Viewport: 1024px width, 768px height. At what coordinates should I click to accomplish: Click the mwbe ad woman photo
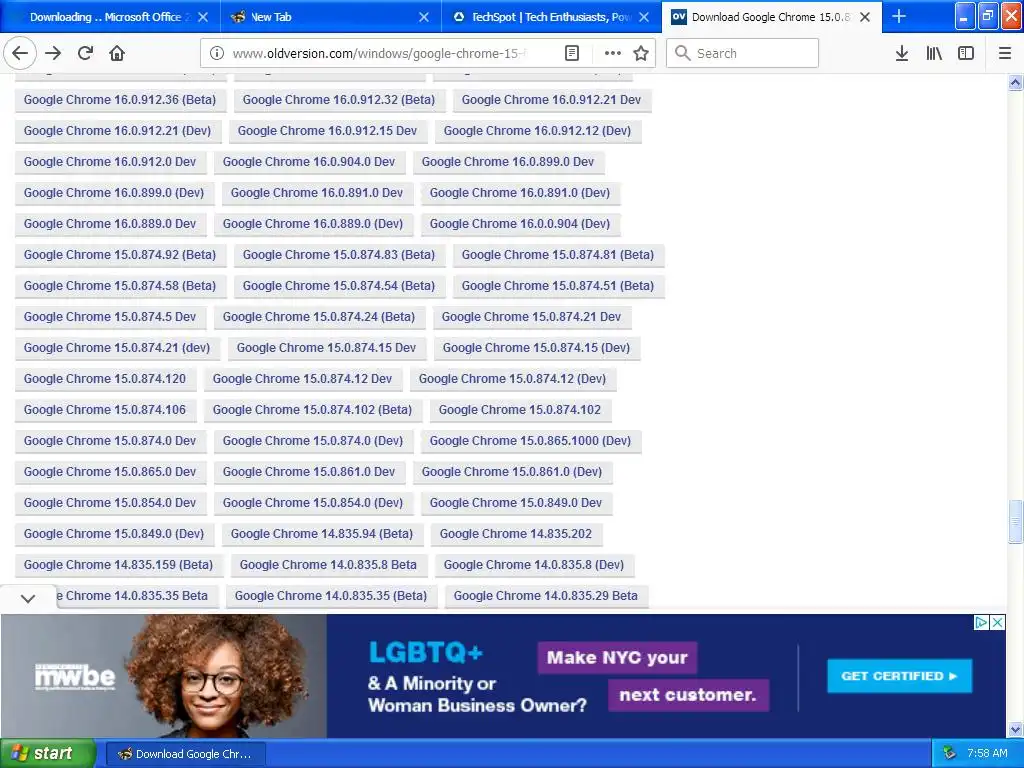point(216,676)
